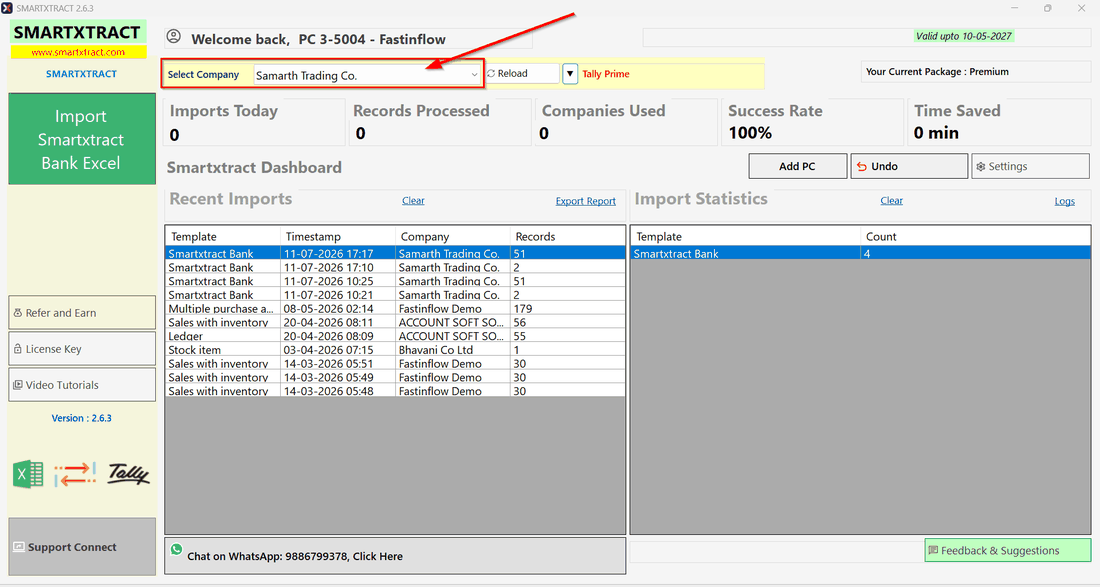This screenshot has height=587, width=1100.
Task: Open Feedback & Suggestions
Action: tap(1007, 551)
